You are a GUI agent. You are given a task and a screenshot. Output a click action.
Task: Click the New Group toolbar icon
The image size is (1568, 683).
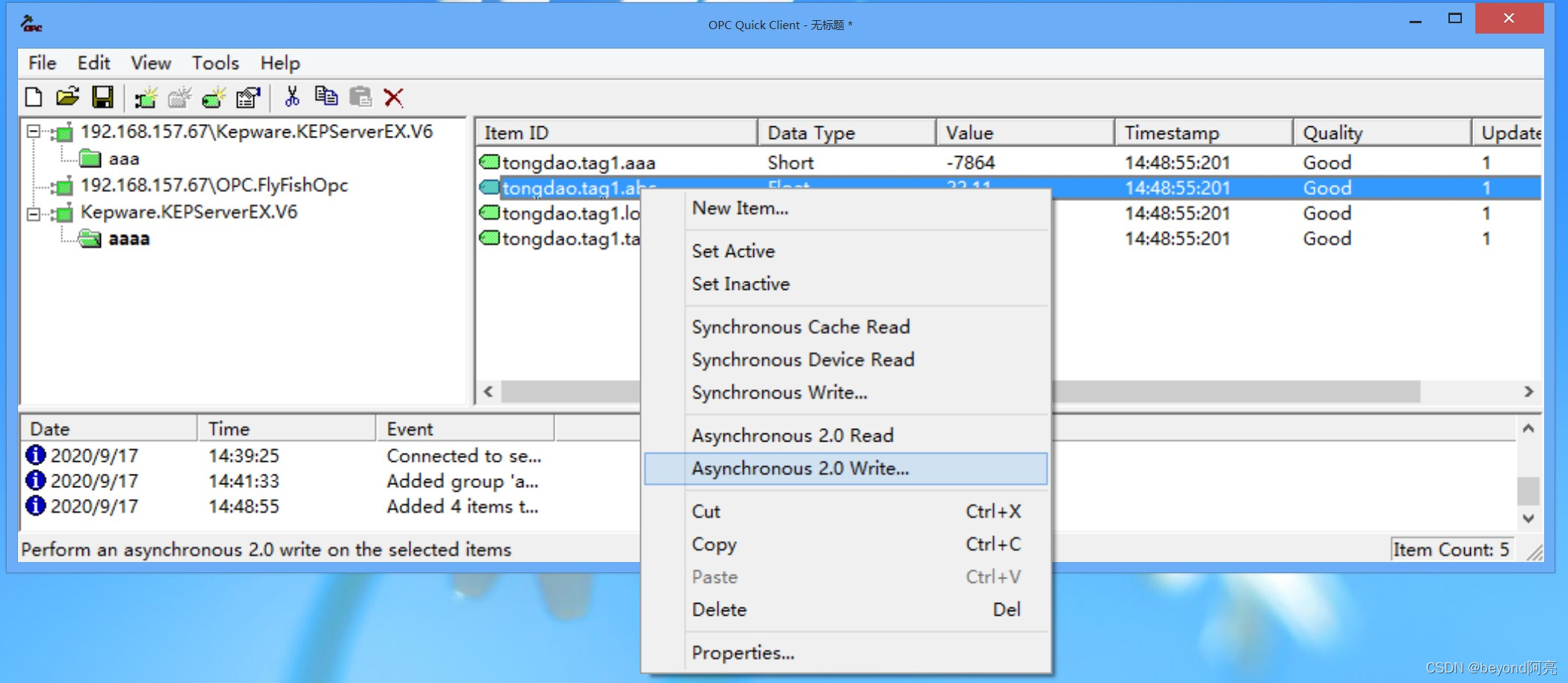click(x=179, y=97)
